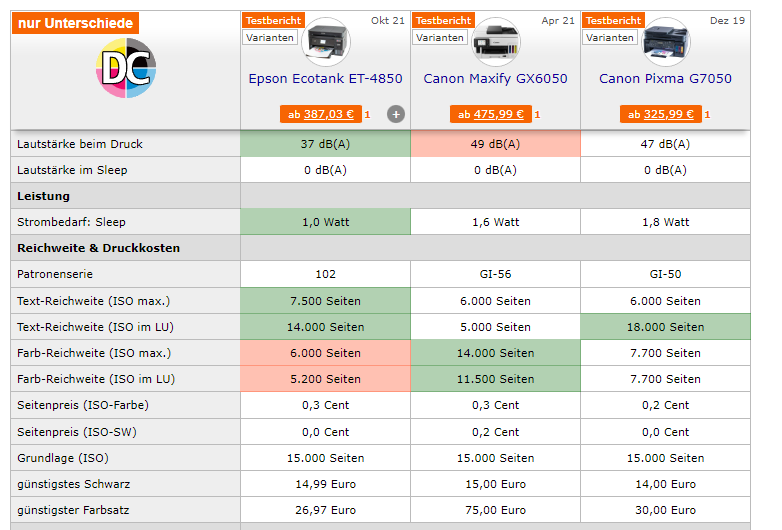Open the Canon Pixma G7050 product link
Screen dimensions: 782x530
tap(666, 79)
